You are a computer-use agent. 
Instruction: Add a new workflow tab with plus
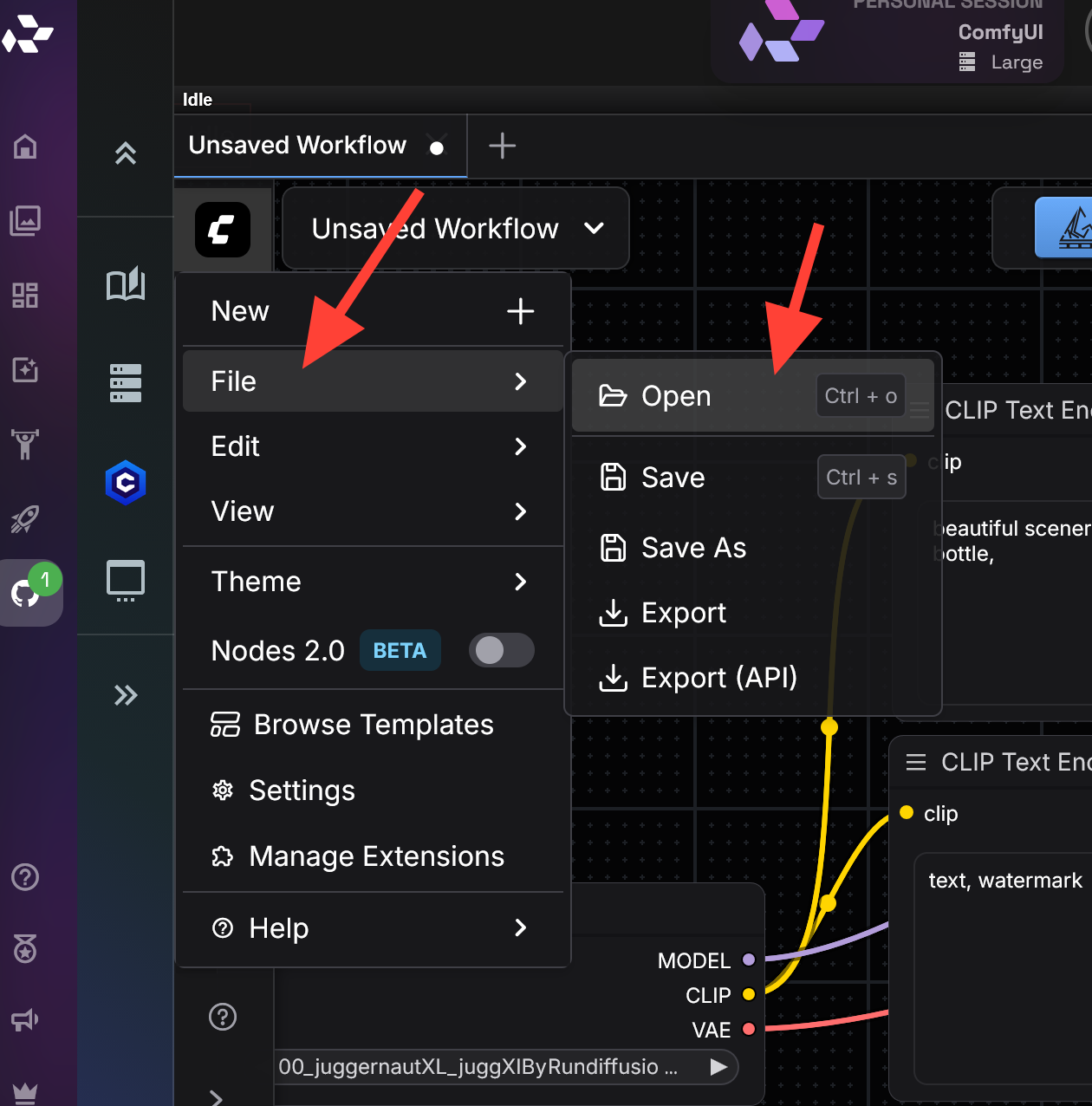click(x=502, y=146)
